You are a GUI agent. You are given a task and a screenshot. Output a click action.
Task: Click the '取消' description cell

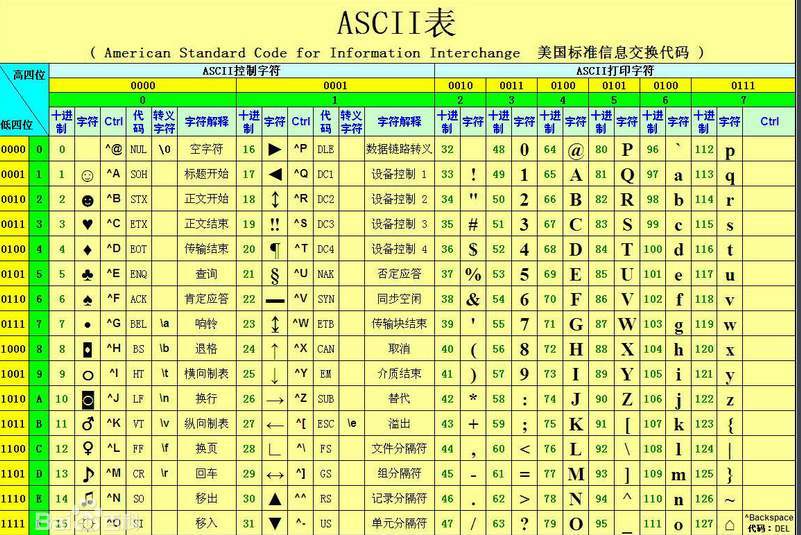pos(399,349)
